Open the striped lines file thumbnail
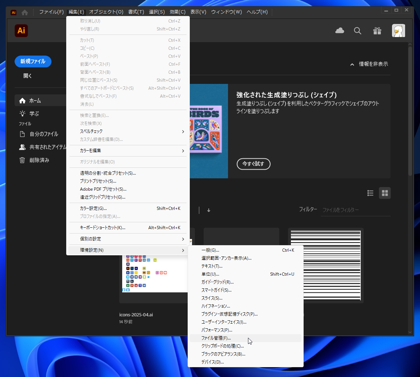Viewport: 420px width, 377px height. pyautogui.click(x=326, y=265)
